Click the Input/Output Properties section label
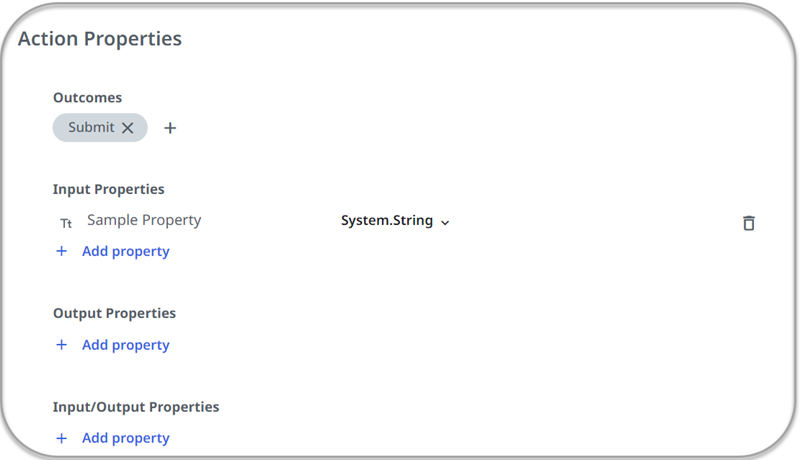 pos(136,407)
